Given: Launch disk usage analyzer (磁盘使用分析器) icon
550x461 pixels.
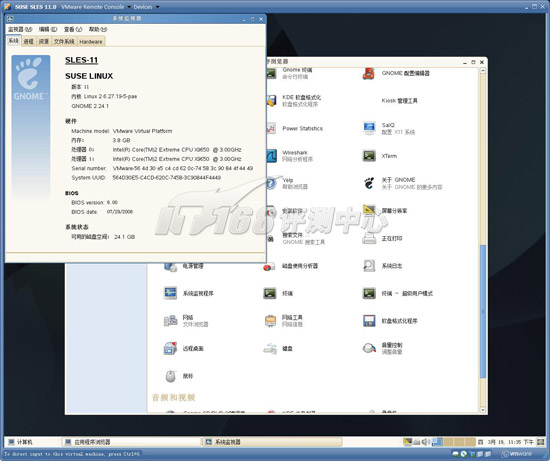Looking at the screenshot, I should 269,266.
